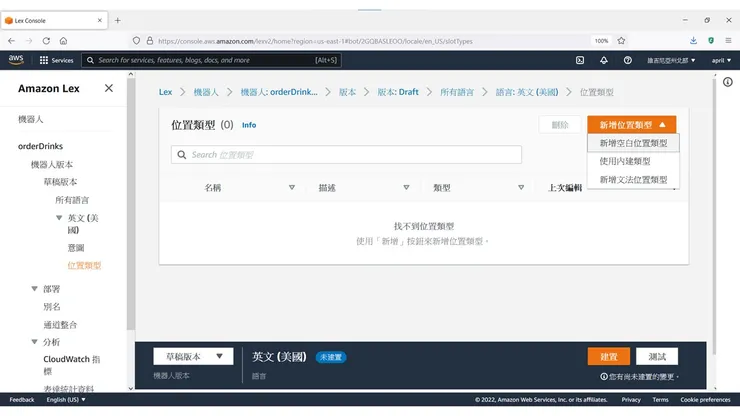Open 草稿版本 in the sidebar

(60, 182)
